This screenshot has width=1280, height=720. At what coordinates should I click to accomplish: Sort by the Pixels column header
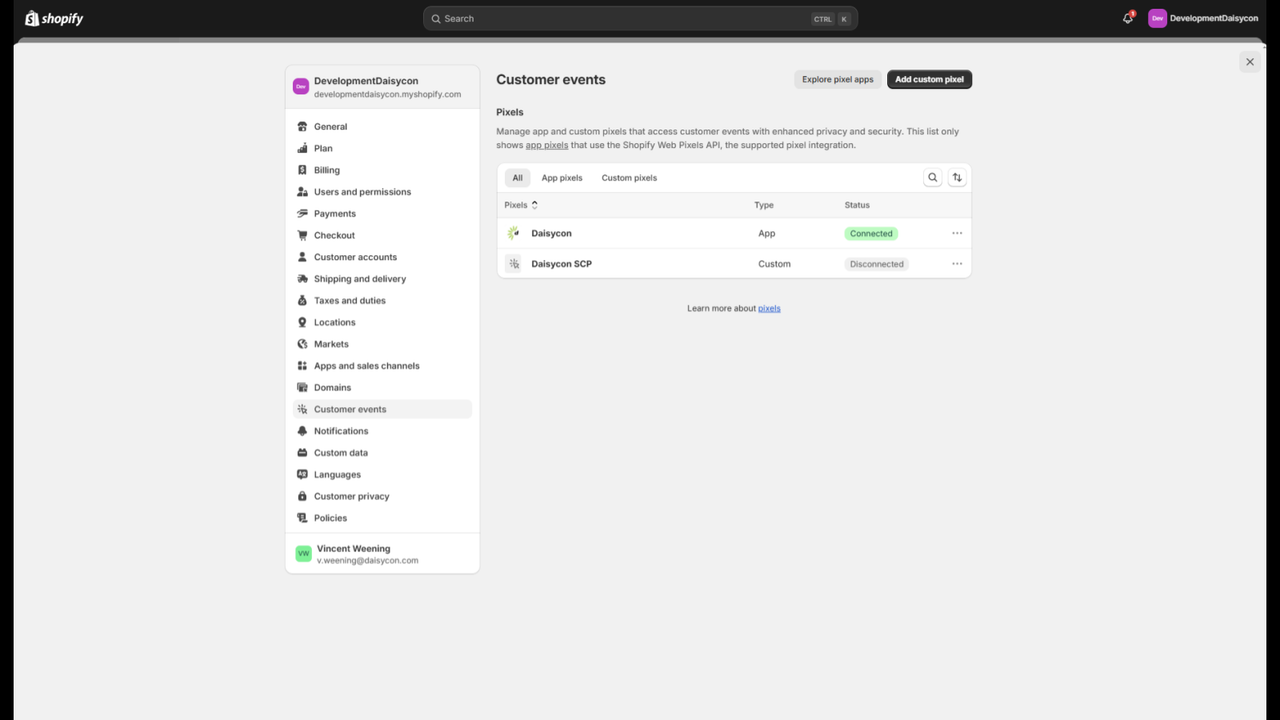521,205
